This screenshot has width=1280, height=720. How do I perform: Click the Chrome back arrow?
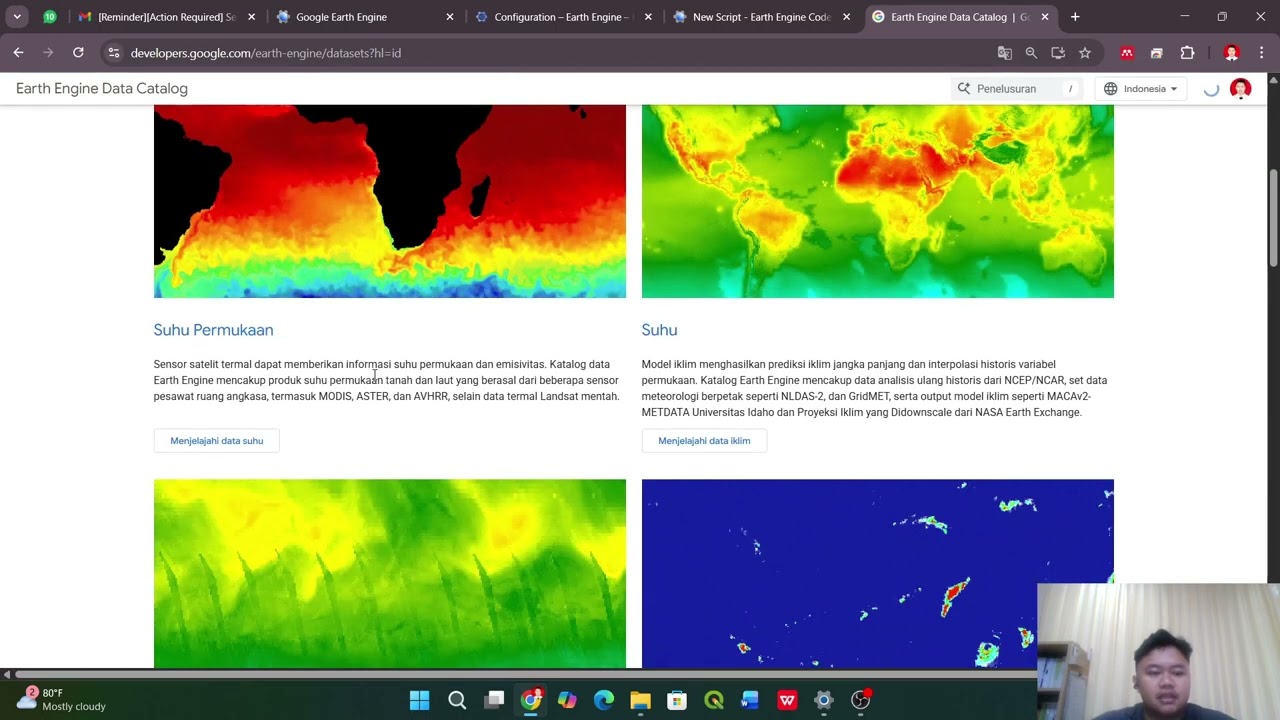(18, 53)
